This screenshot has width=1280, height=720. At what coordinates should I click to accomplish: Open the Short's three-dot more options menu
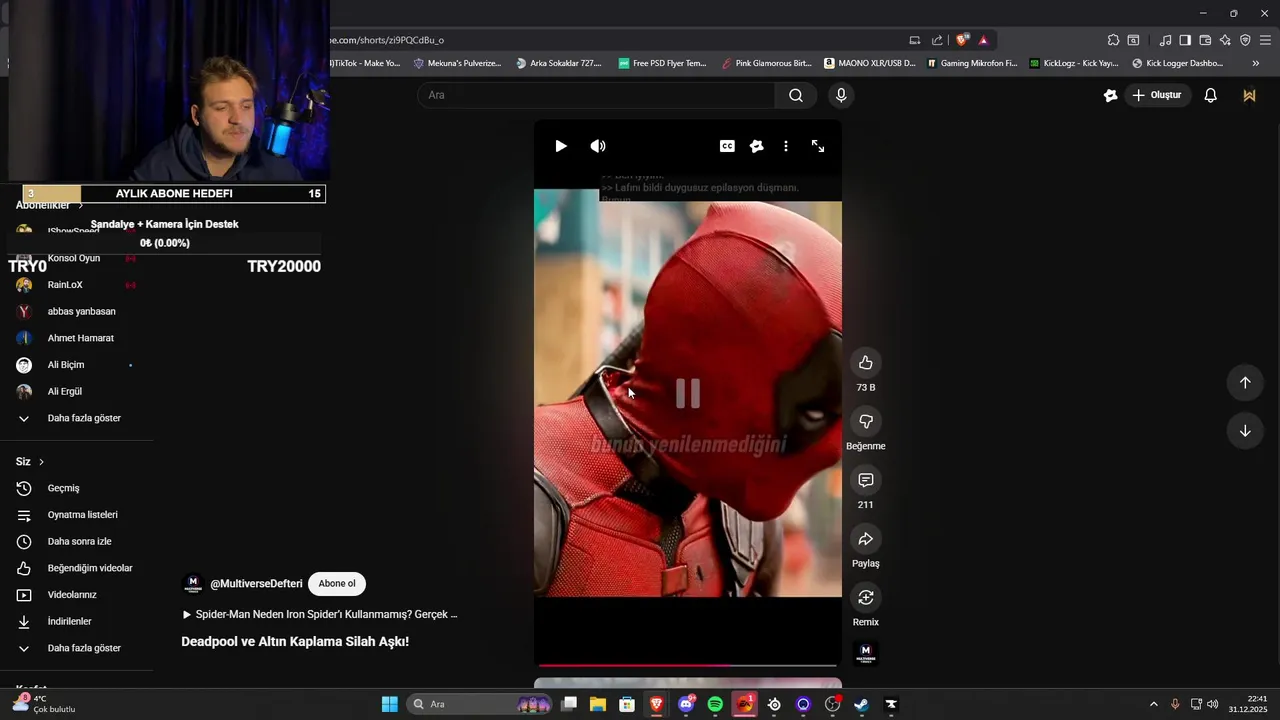(786, 146)
